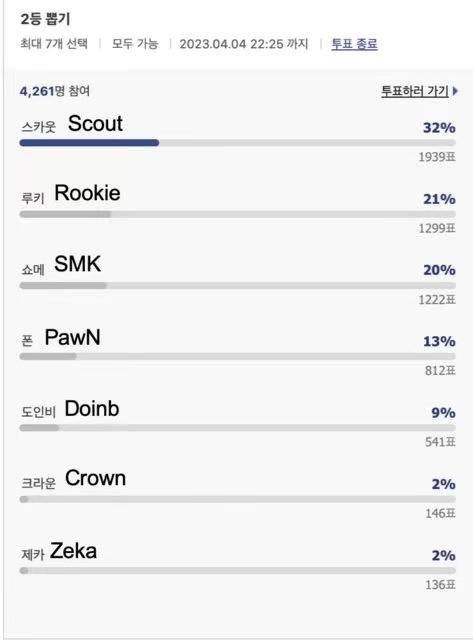Click the 투표 종료 link
Image resolution: width=473 pixels, height=640 pixels.
point(354,44)
